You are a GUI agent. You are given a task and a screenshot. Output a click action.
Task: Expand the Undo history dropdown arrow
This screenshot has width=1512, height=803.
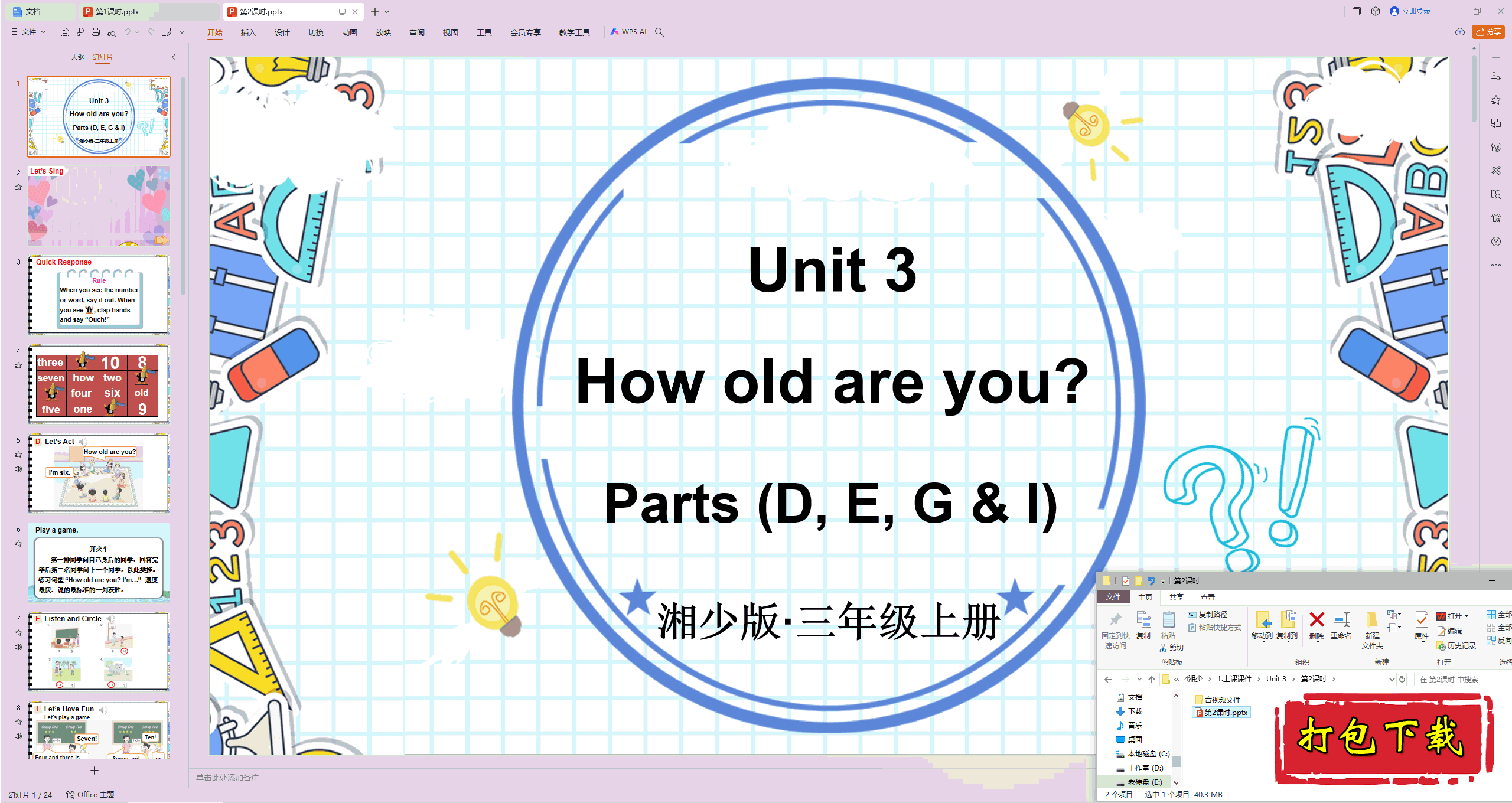coord(137,32)
